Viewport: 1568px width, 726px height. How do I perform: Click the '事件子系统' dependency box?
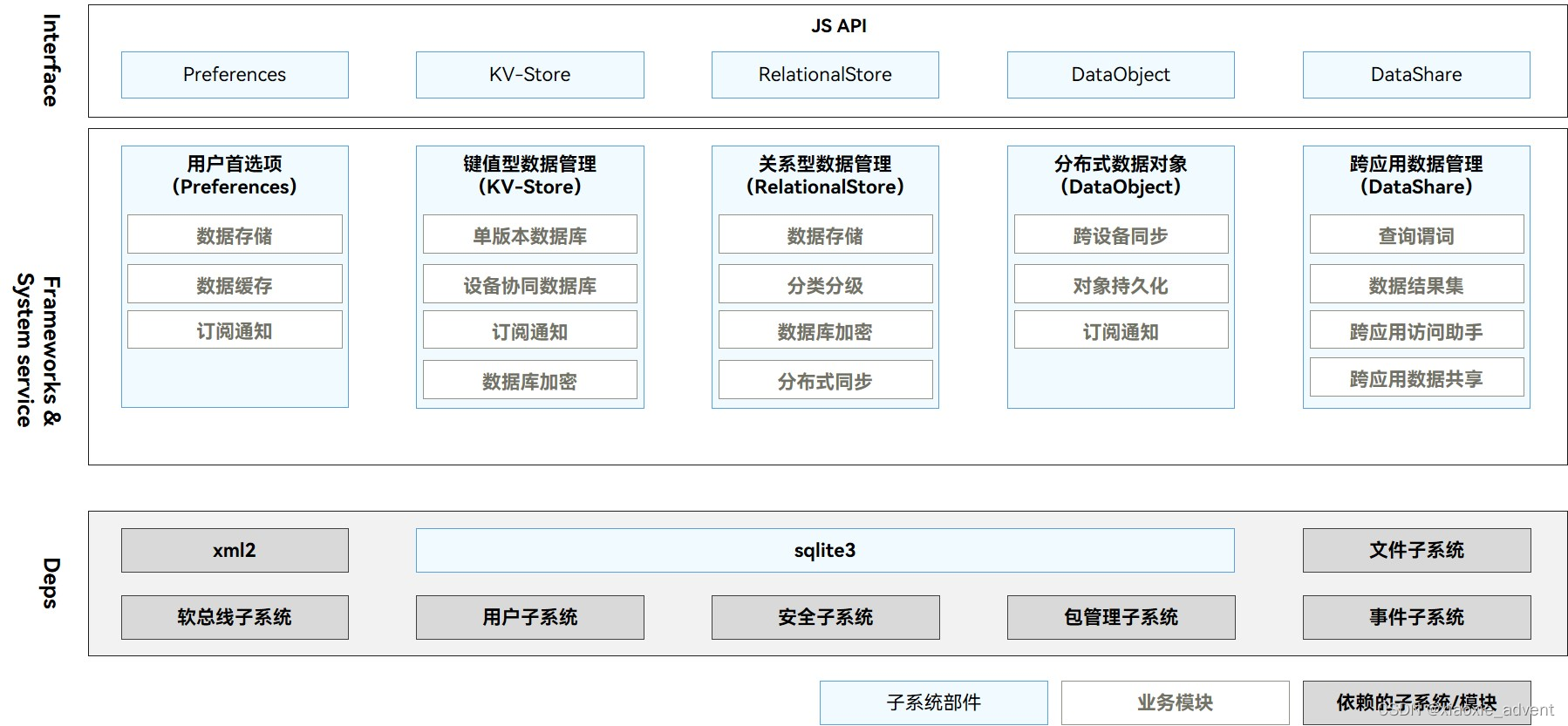coord(1416,617)
